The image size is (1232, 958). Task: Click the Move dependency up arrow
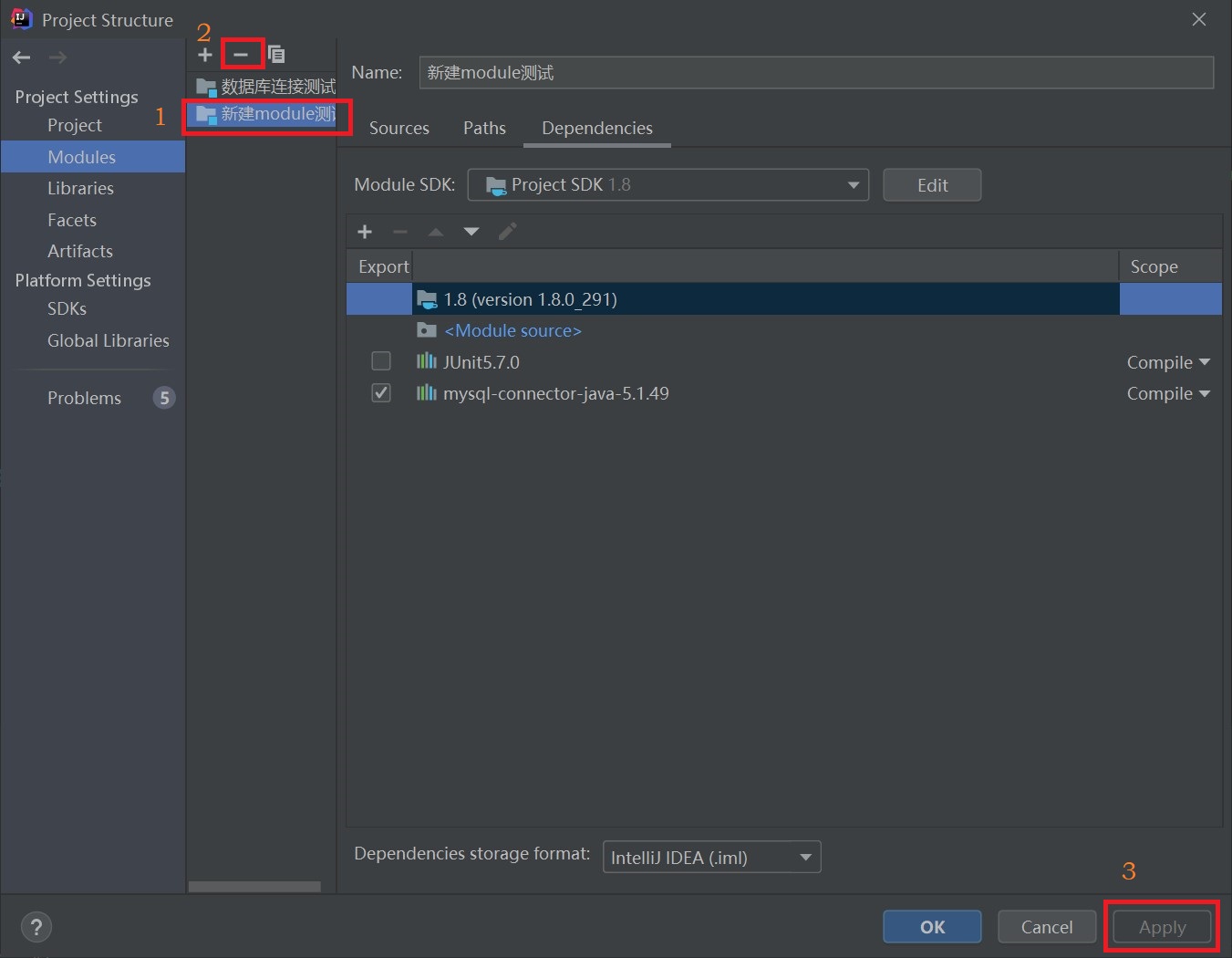[436, 232]
